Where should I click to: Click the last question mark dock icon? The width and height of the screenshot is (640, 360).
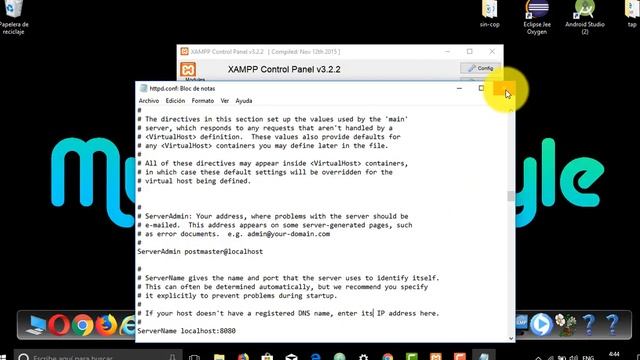point(612,325)
